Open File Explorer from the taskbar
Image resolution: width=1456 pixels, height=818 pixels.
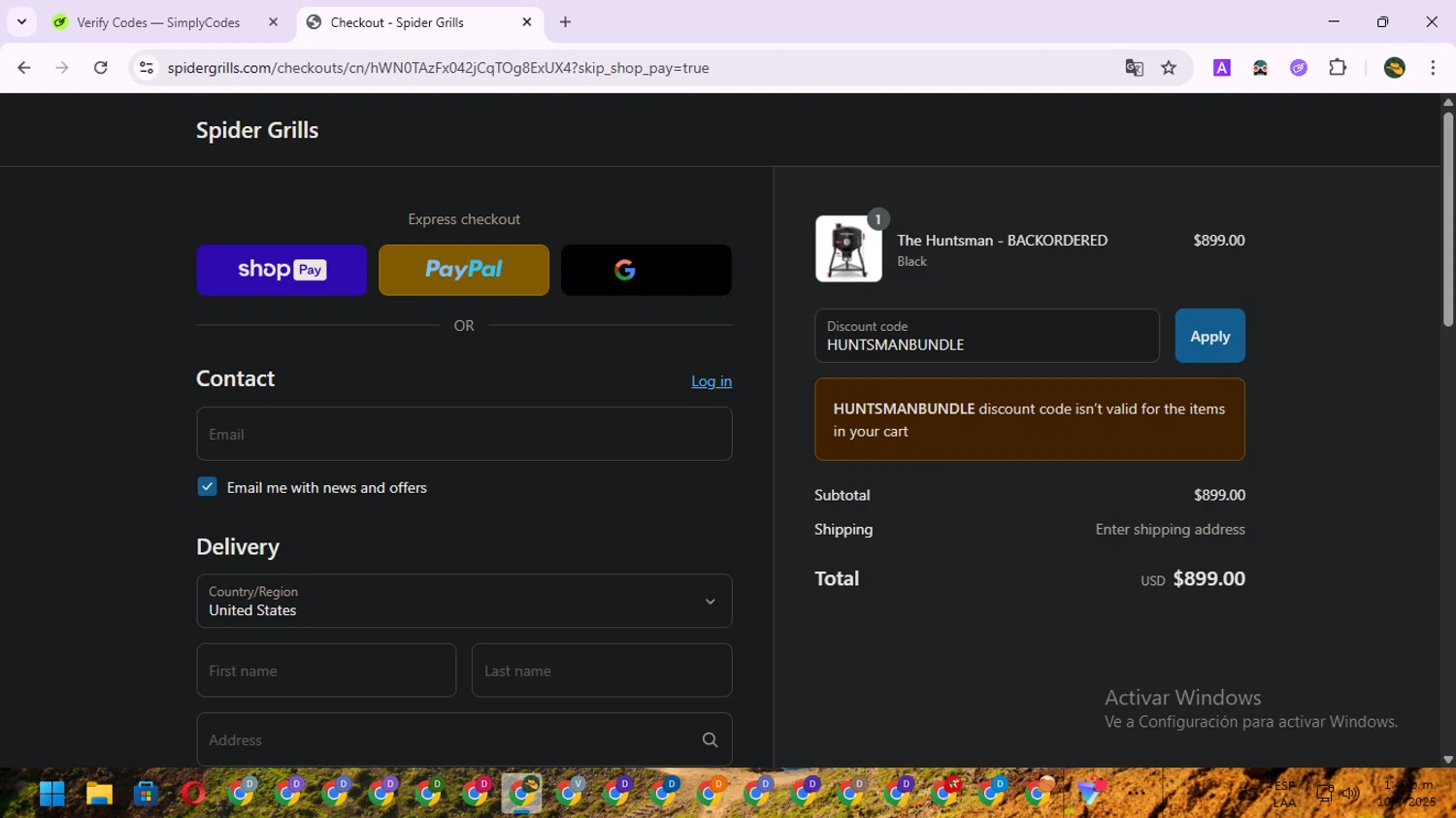tap(99, 794)
